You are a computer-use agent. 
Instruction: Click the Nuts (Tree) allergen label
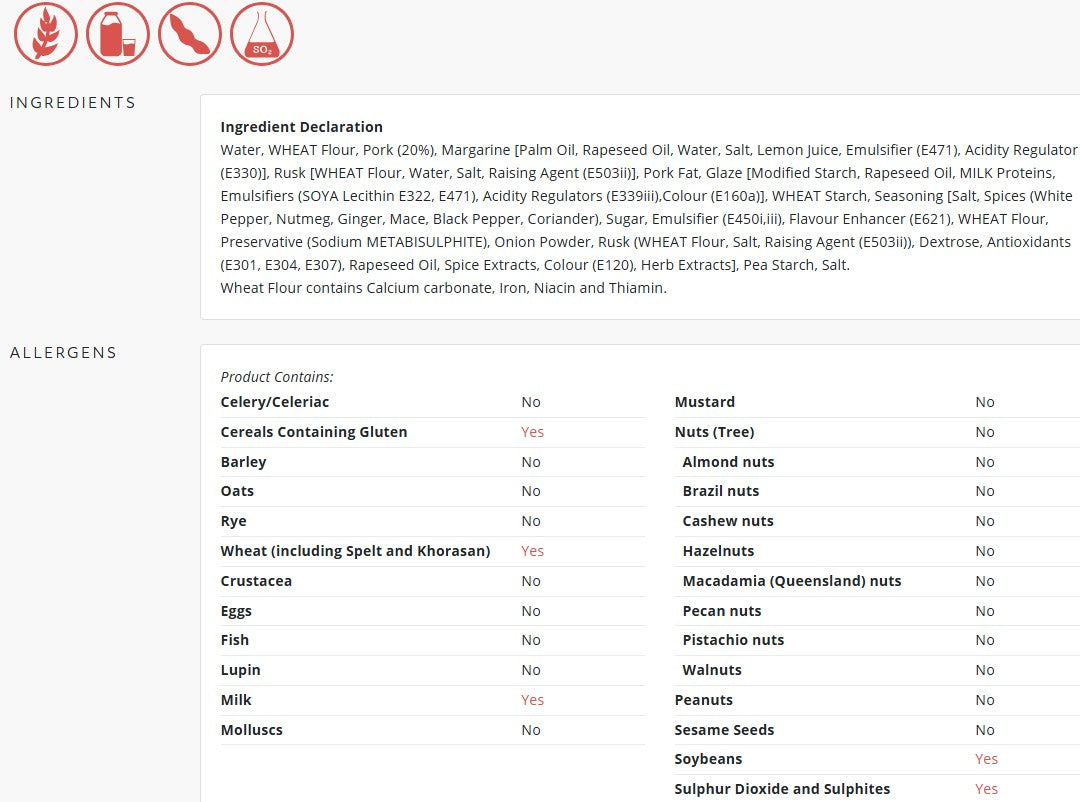pos(714,432)
